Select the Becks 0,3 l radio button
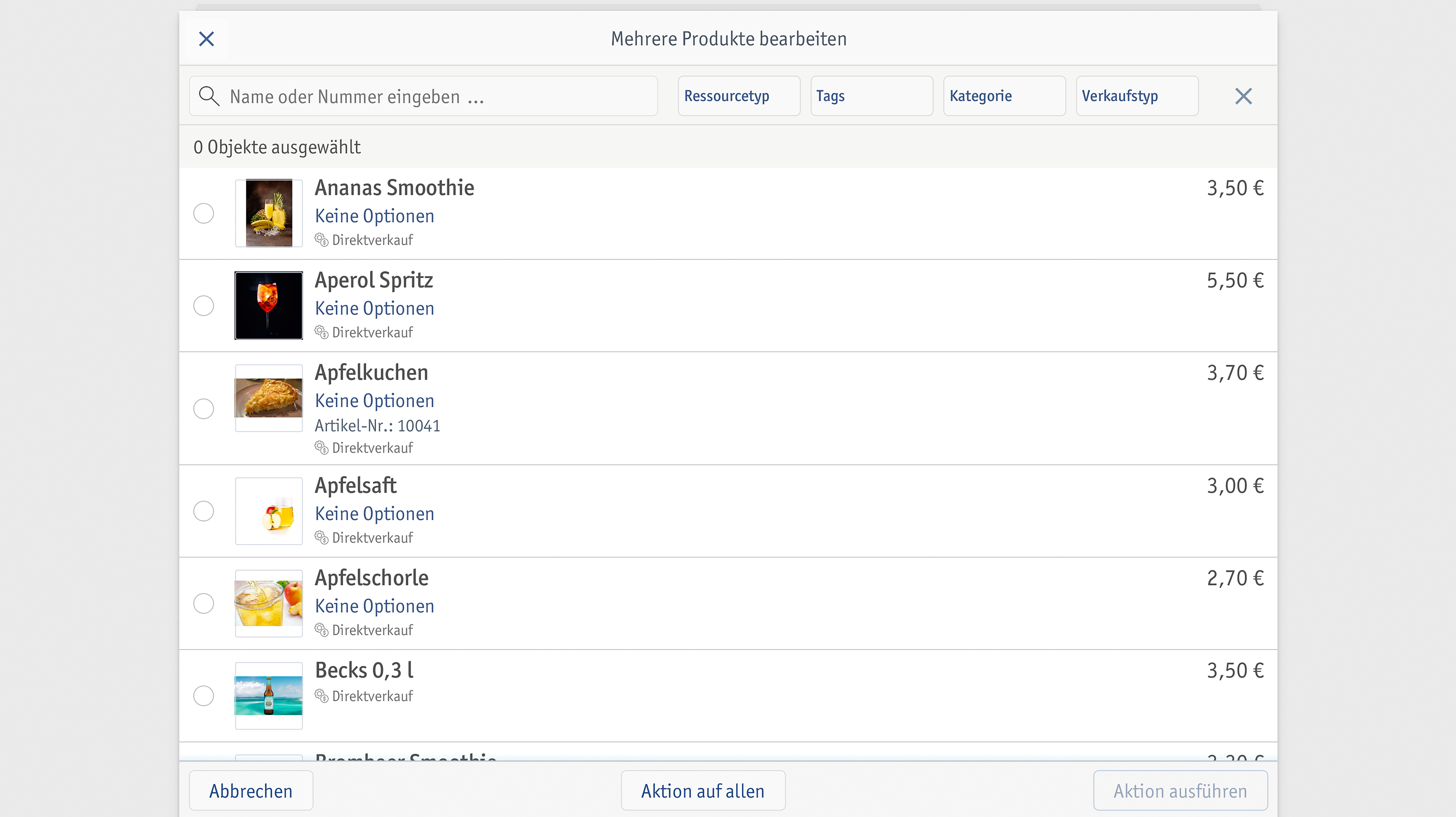 (x=203, y=696)
